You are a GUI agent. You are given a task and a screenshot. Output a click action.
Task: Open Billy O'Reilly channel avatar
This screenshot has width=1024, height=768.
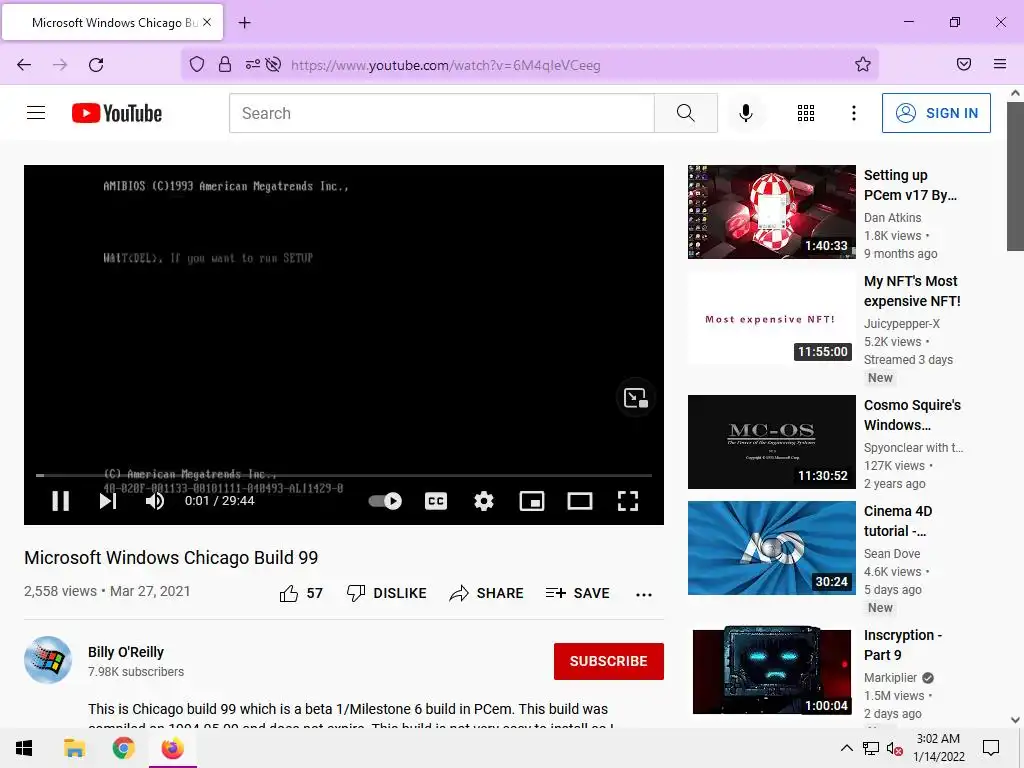point(48,660)
